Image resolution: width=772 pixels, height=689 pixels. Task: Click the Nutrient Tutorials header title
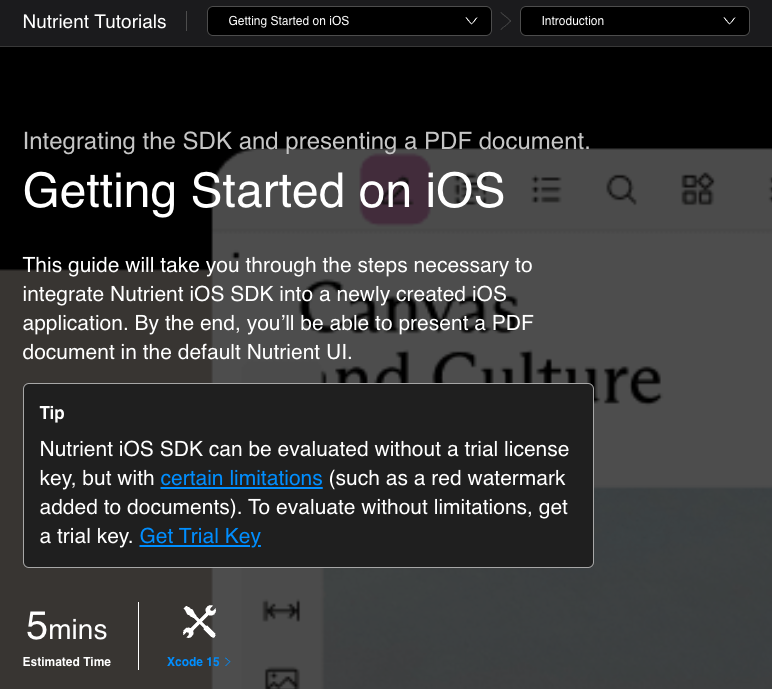point(94,21)
